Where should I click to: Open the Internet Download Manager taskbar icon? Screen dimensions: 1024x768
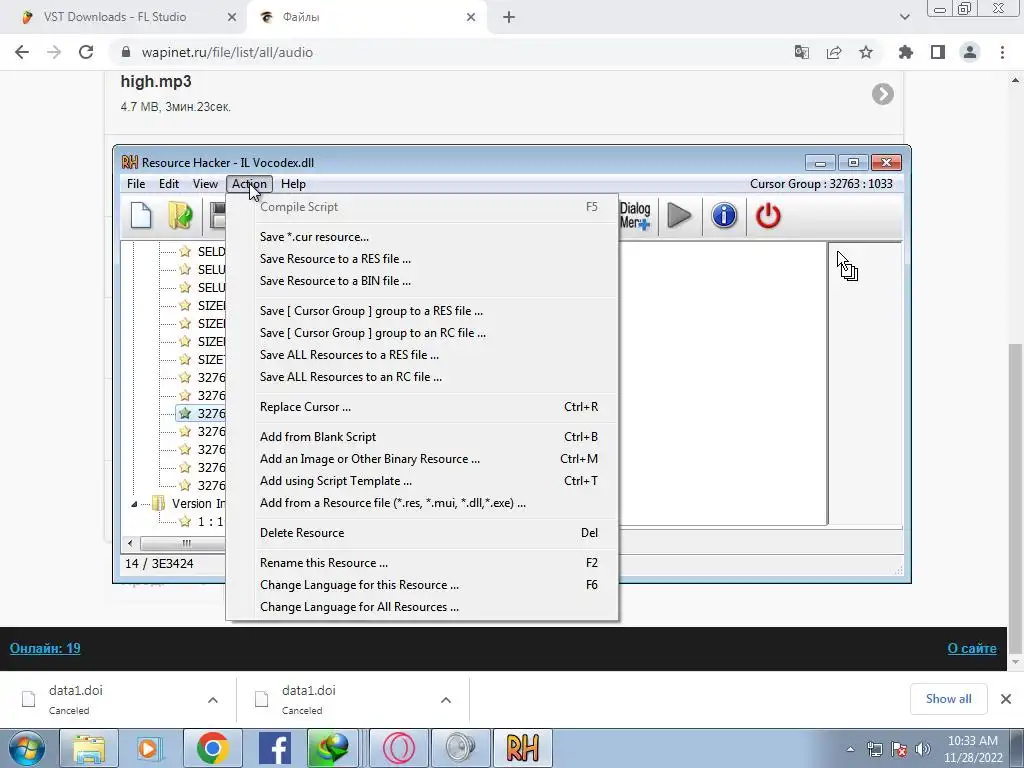[x=331, y=748]
